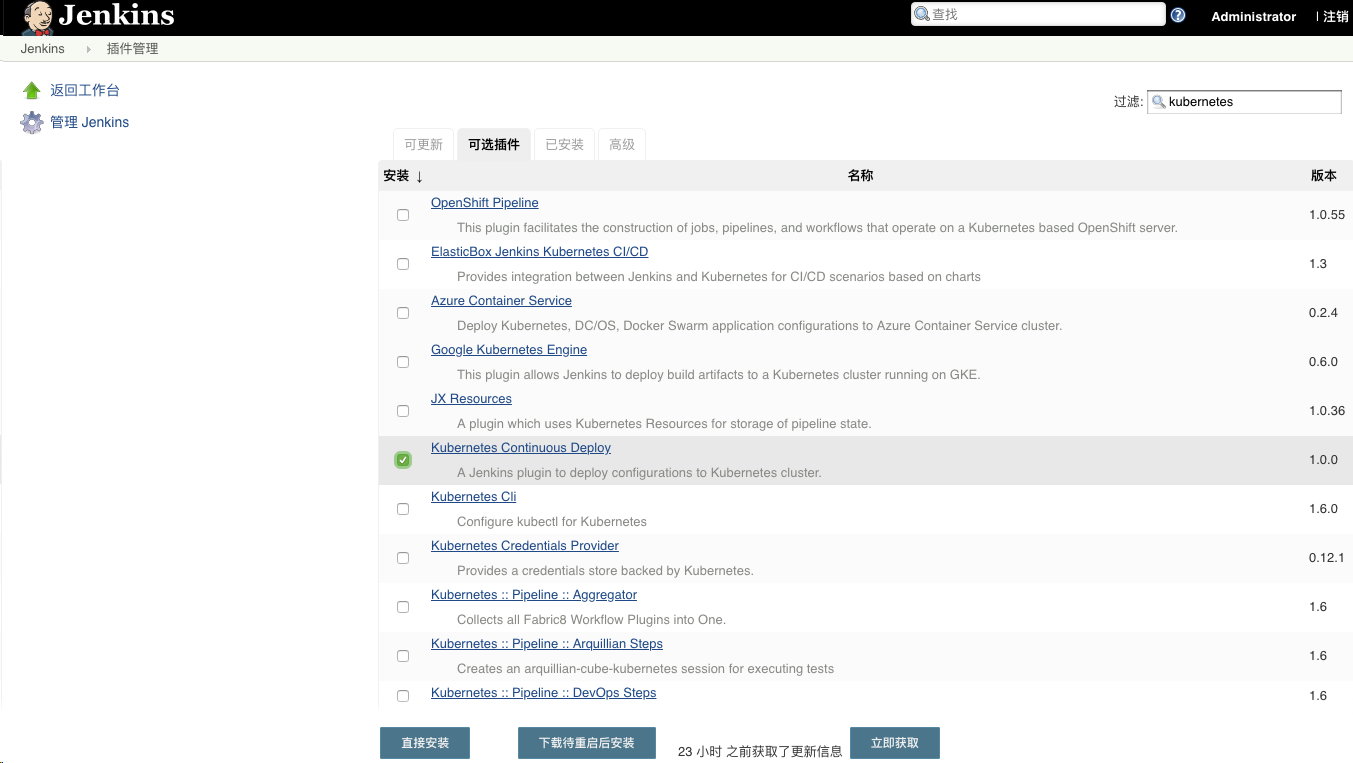This screenshot has width=1353, height=763.
Task: Click 注销 to log out
Action: click(x=1337, y=16)
